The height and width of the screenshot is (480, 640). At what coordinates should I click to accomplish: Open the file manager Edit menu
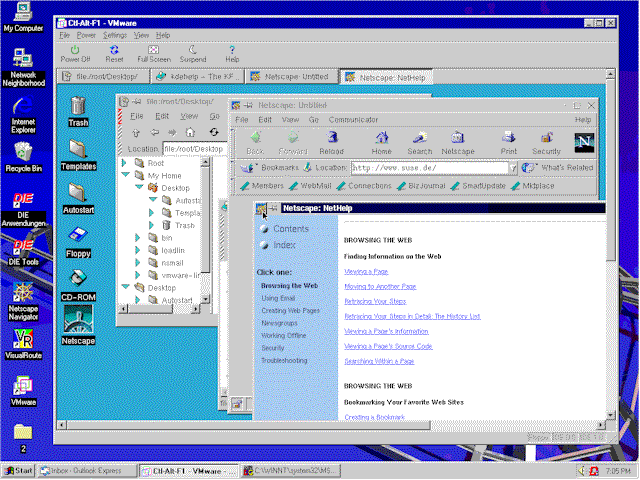coord(162,116)
